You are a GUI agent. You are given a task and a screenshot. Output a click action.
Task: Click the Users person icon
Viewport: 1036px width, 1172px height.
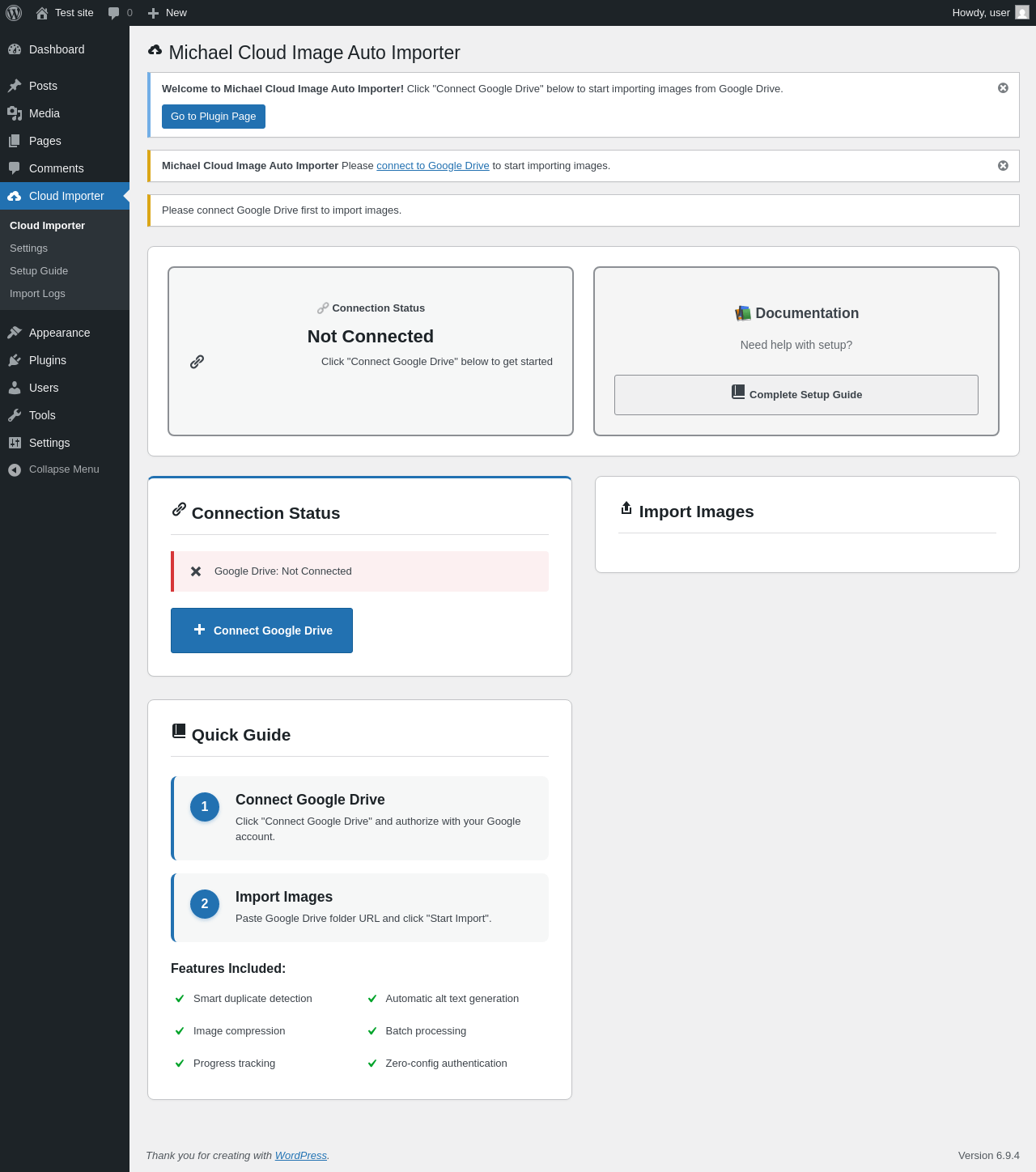pos(15,388)
